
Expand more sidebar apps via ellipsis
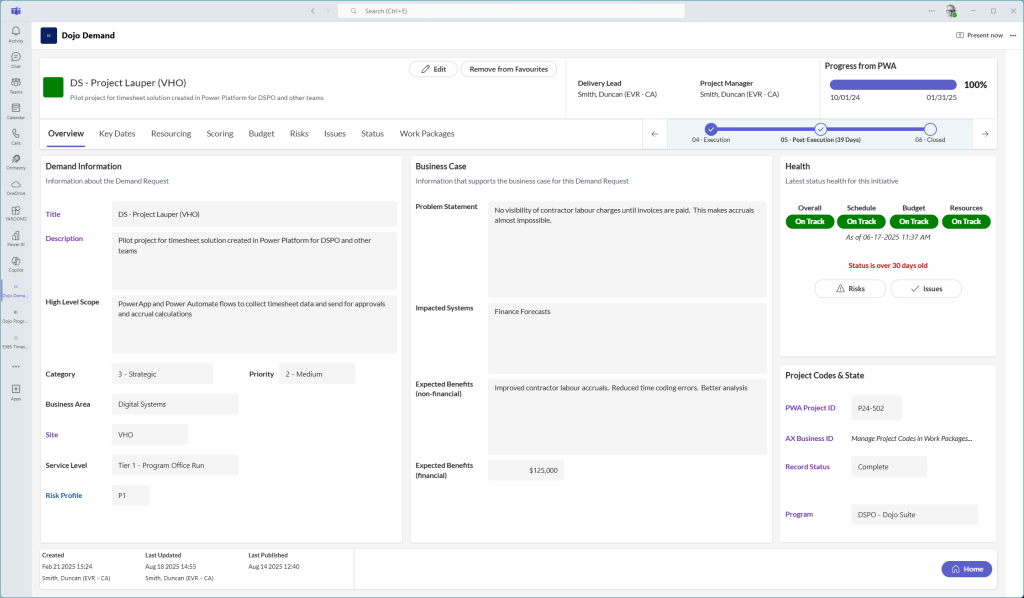coord(15,366)
